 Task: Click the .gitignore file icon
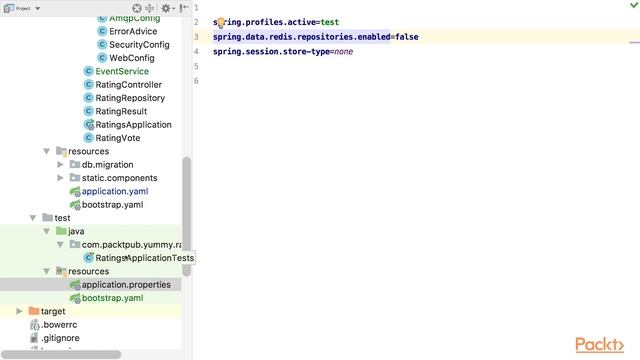click(34, 338)
